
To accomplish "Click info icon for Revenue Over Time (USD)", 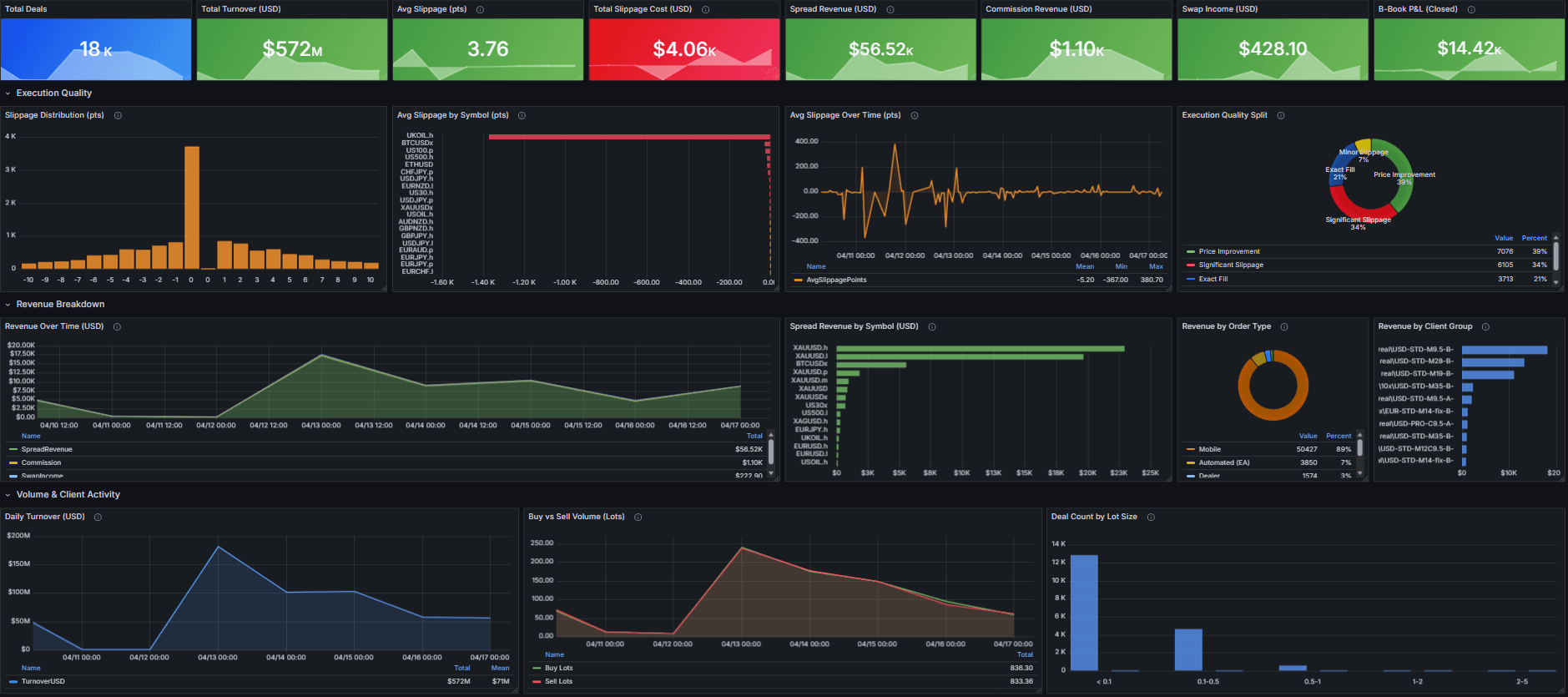I will 117,326.
